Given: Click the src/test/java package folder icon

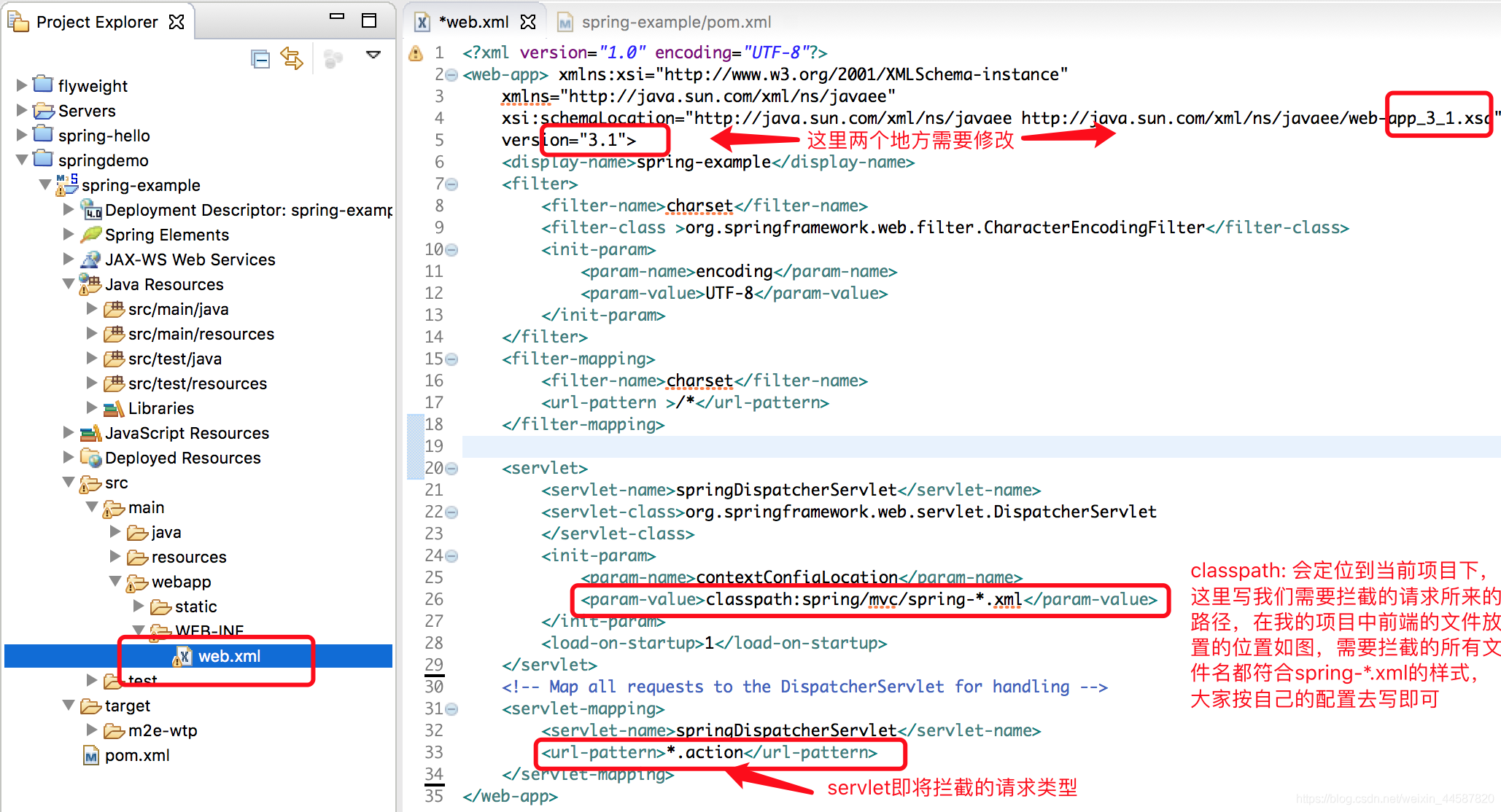Looking at the screenshot, I should [x=114, y=358].
